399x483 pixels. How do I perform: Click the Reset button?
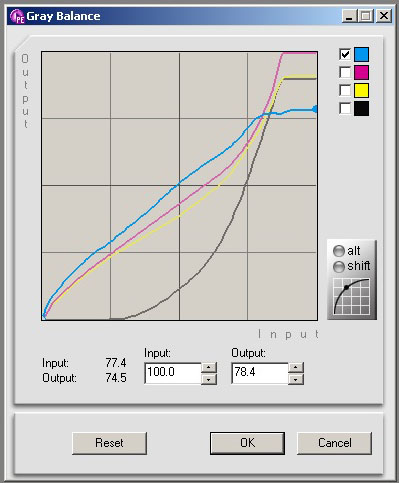(x=109, y=443)
